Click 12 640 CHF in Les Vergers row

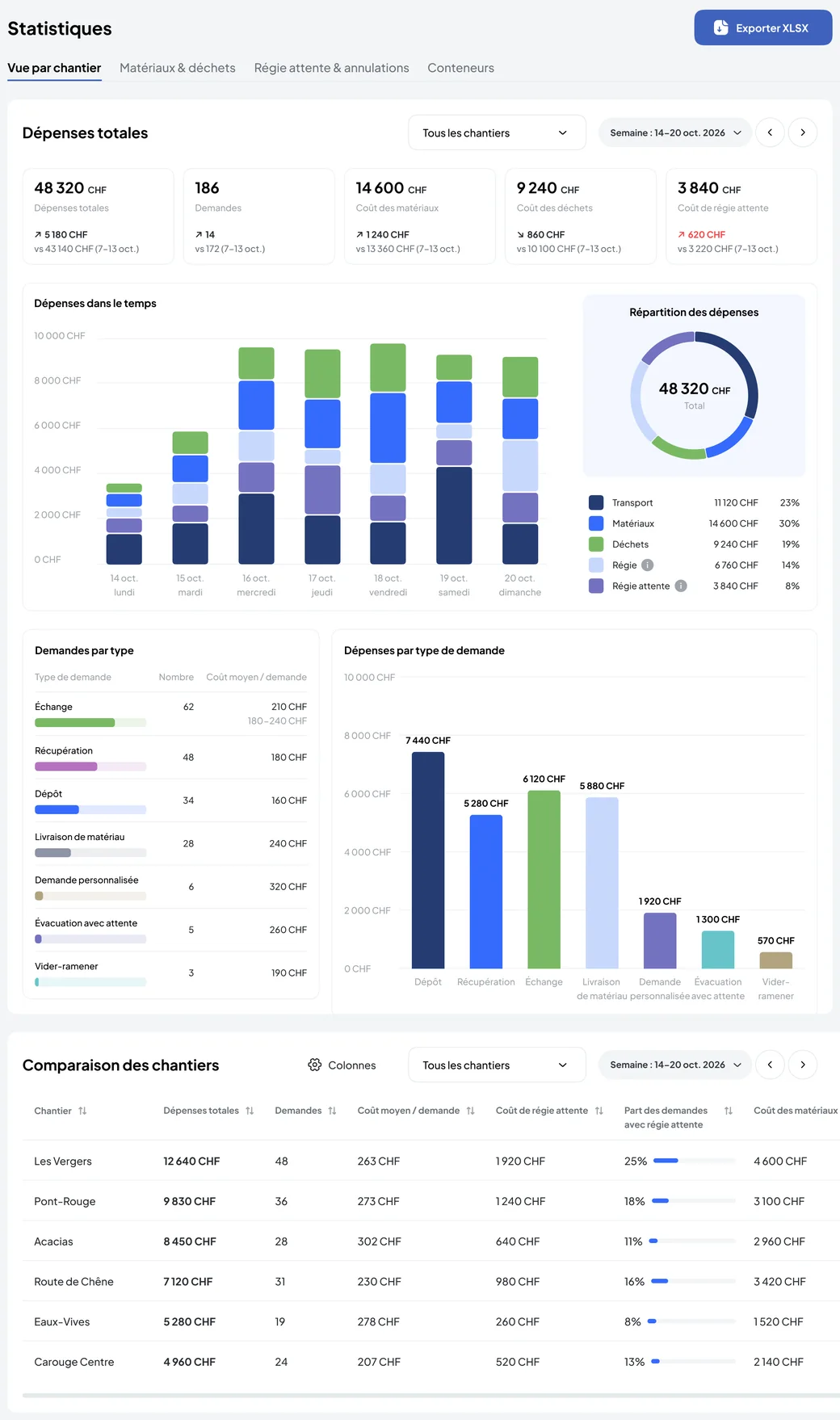click(x=191, y=1161)
